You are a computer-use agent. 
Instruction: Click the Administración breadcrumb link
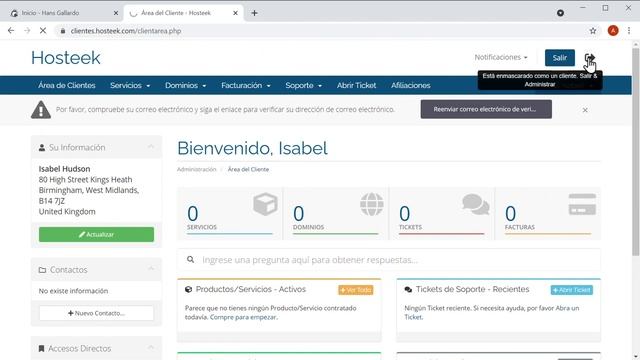(x=196, y=169)
